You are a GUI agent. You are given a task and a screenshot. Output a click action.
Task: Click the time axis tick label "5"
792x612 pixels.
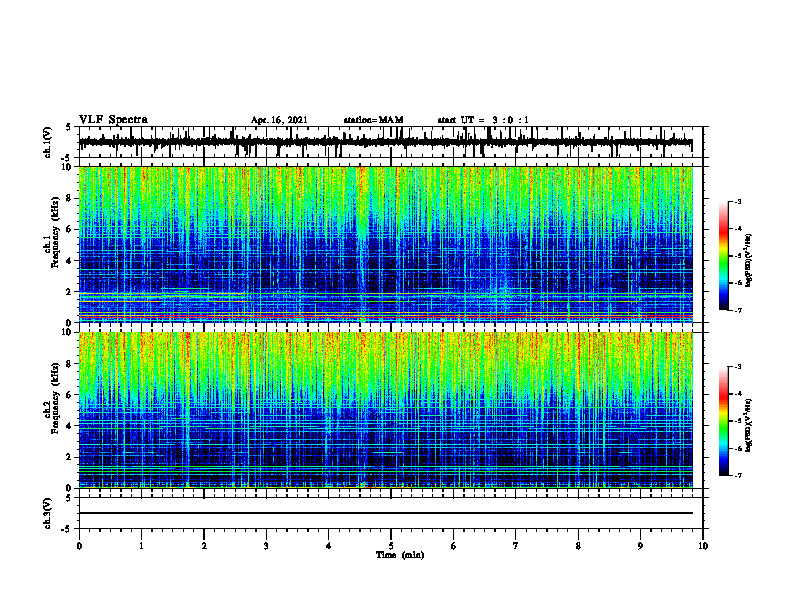[391, 546]
